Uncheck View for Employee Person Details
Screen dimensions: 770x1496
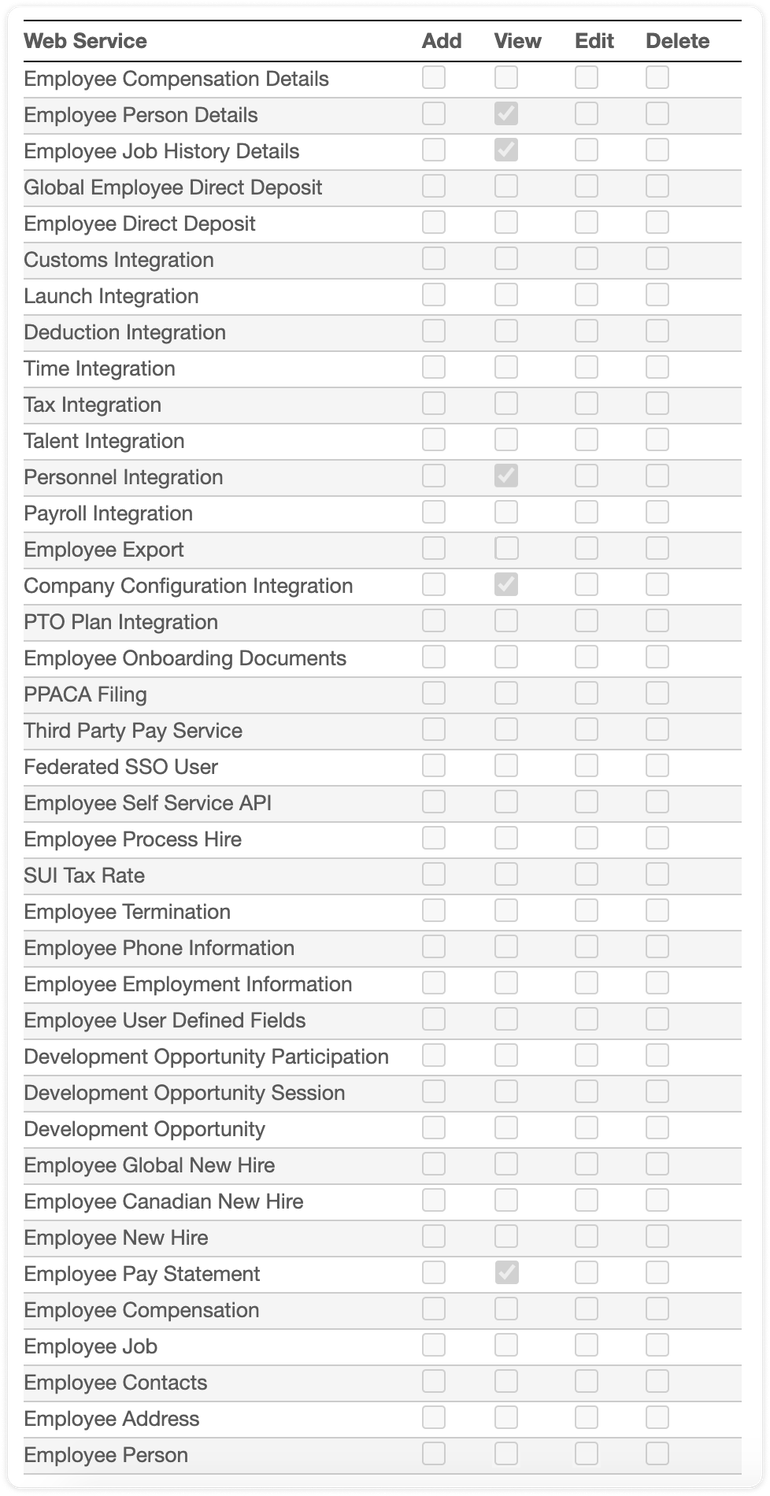pyautogui.click(x=506, y=114)
